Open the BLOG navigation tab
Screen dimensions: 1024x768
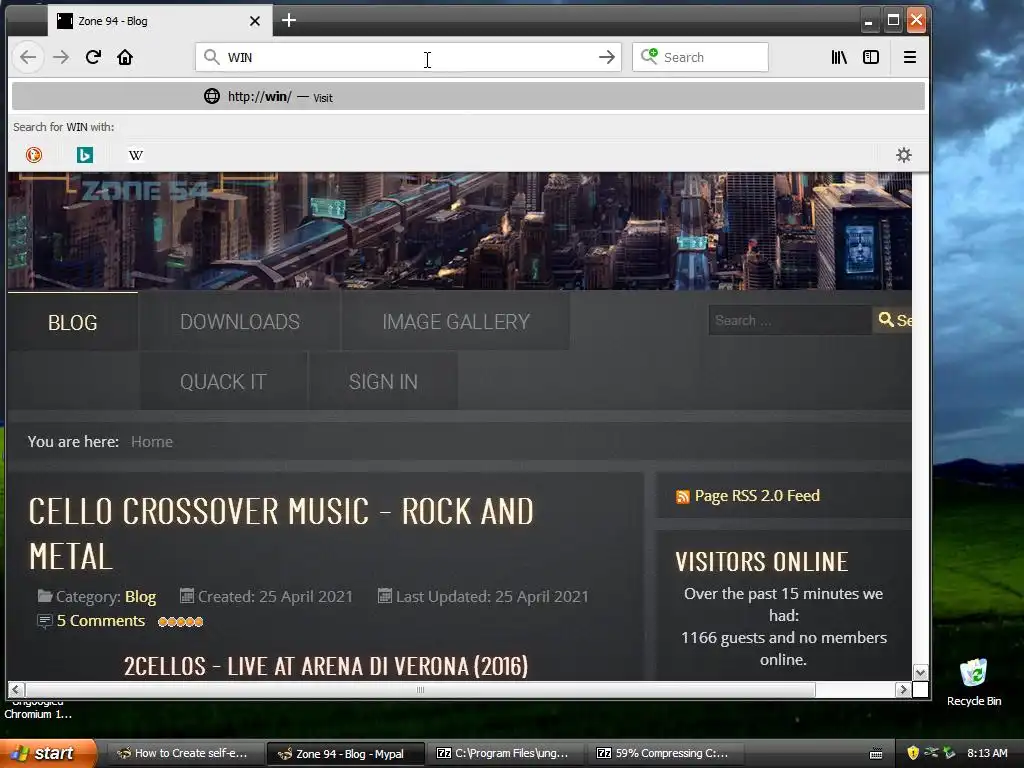pyautogui.click(x=72, y=322)
